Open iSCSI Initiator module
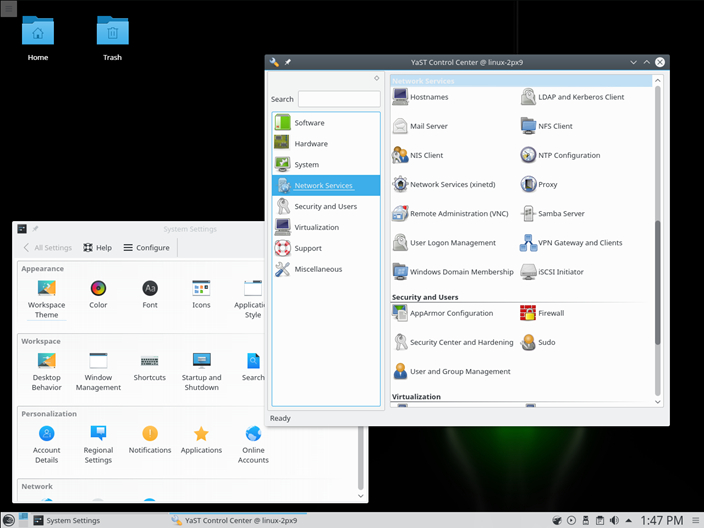The height and width of the screenshot is (528, 704). [552, 272]
